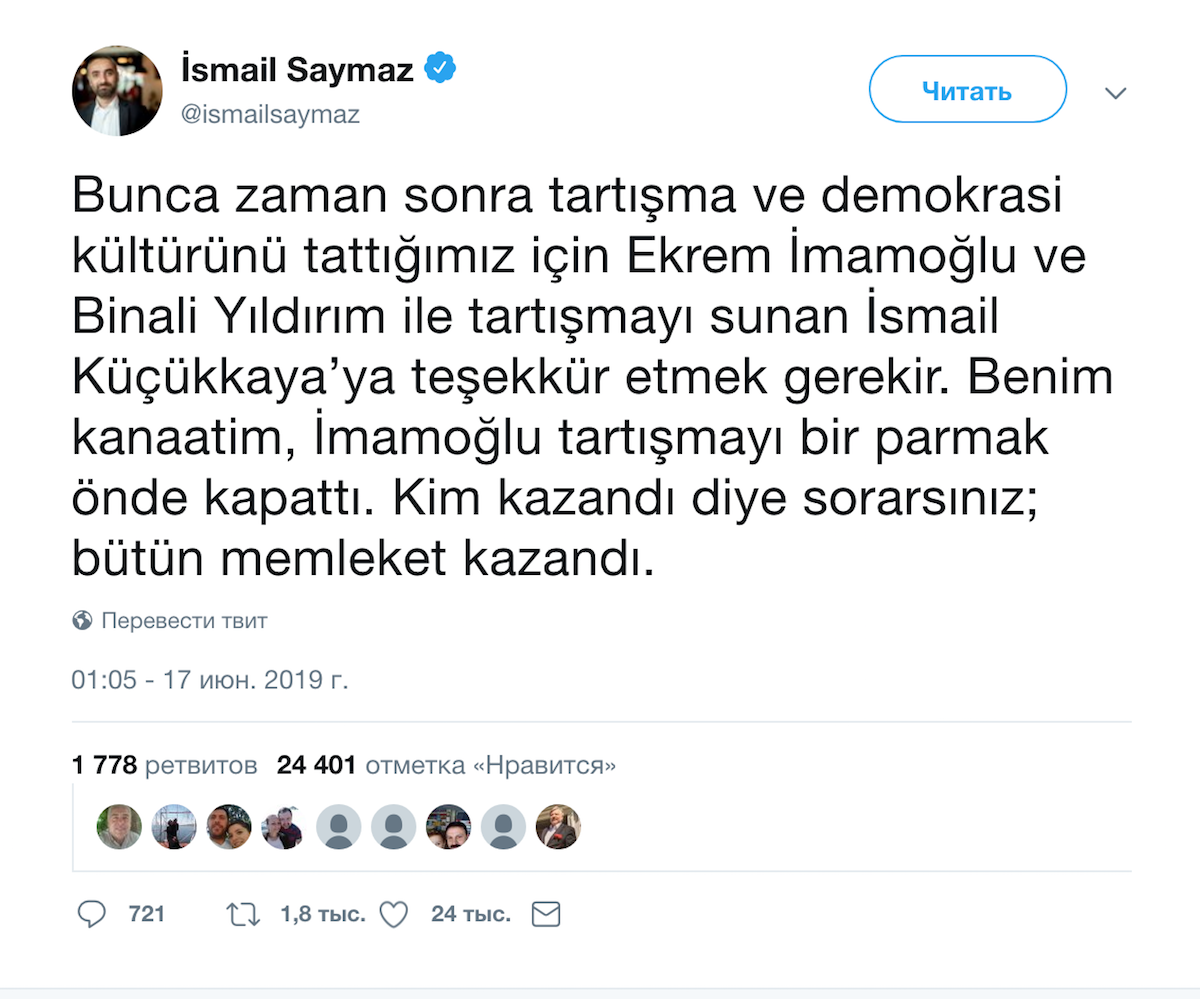This screenshot has height=999, width=1200.
Task: Click the 24 тыс. like count
Action: [x=471, y=914]
